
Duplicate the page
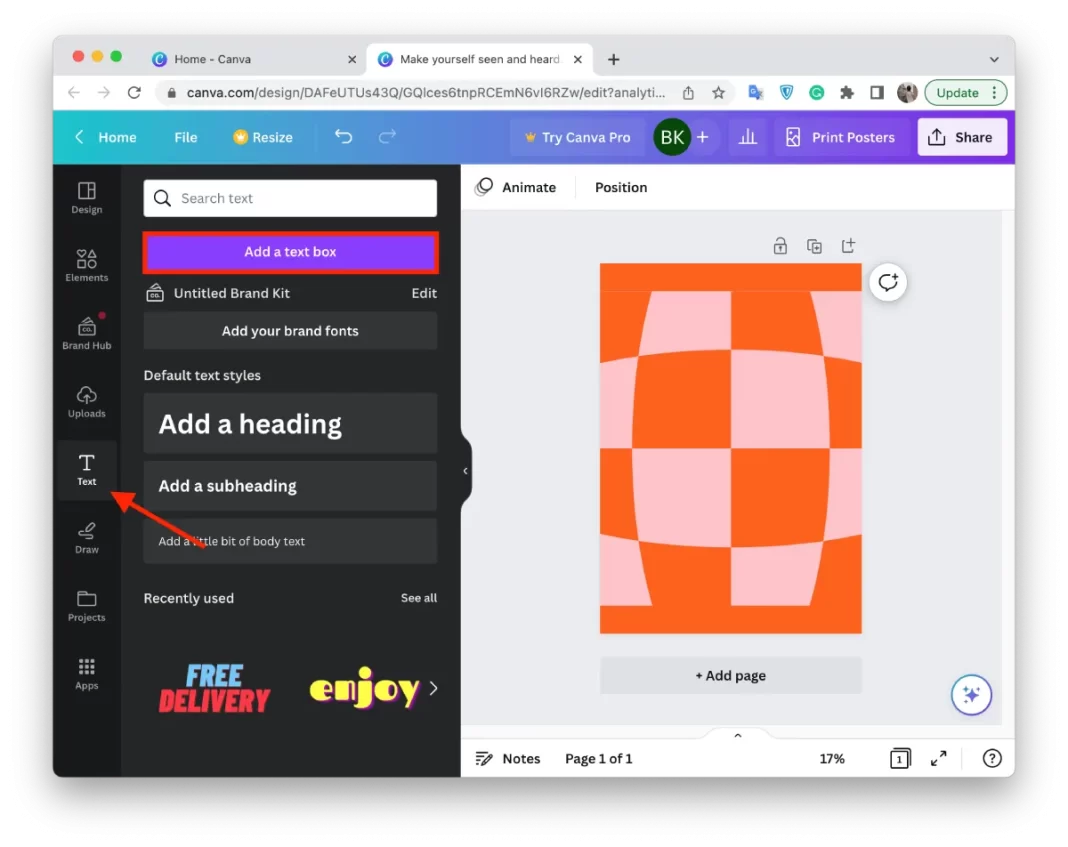[x=814, y=246]
